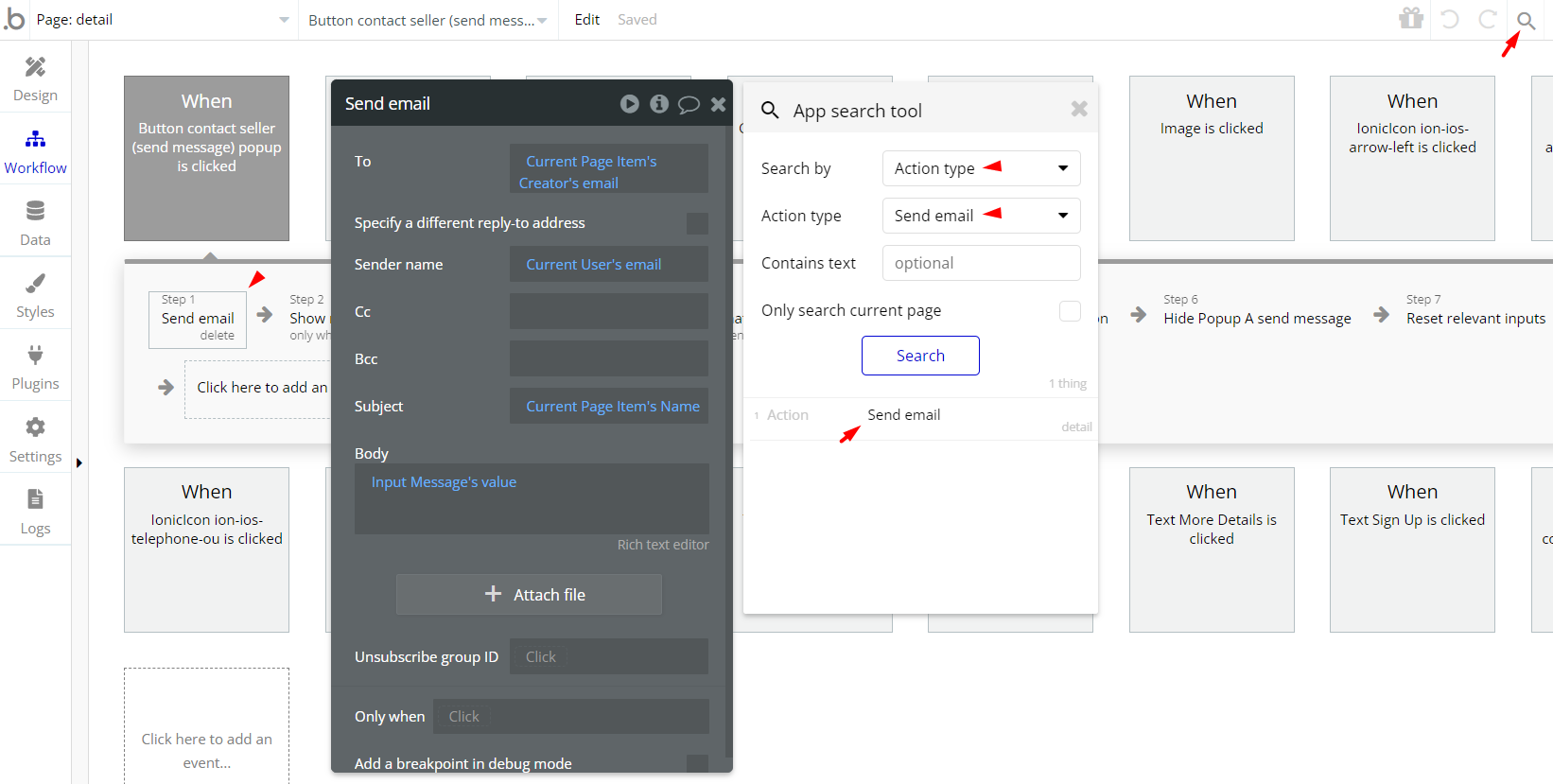Screen dimensions: 1553x784
Task: Click the undo arrow icon
Action: (1449, 19)
